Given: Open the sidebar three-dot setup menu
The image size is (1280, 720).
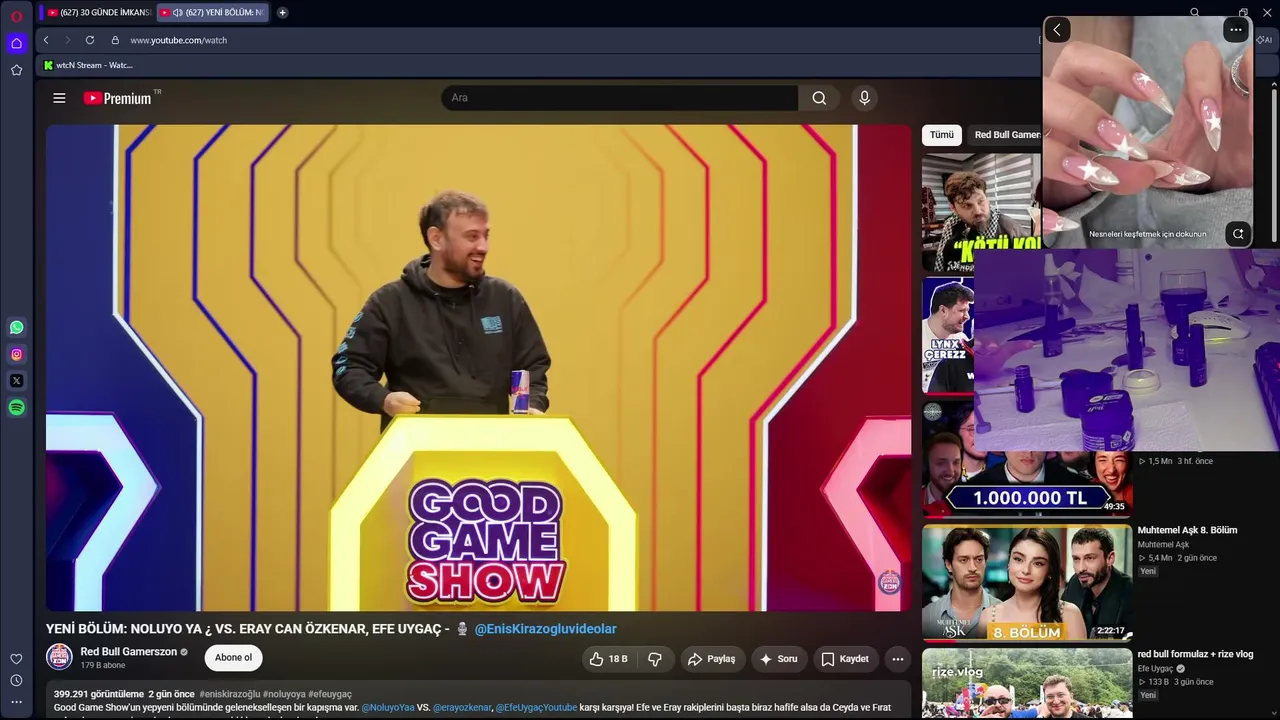Looking at the screenshot, I should pos(16,702).
